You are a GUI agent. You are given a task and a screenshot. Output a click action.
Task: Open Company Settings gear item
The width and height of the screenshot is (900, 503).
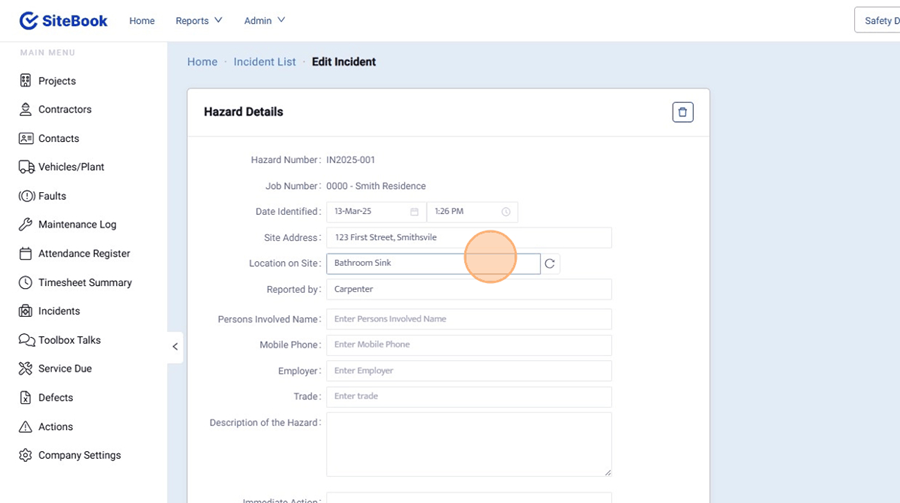(79, 455)
